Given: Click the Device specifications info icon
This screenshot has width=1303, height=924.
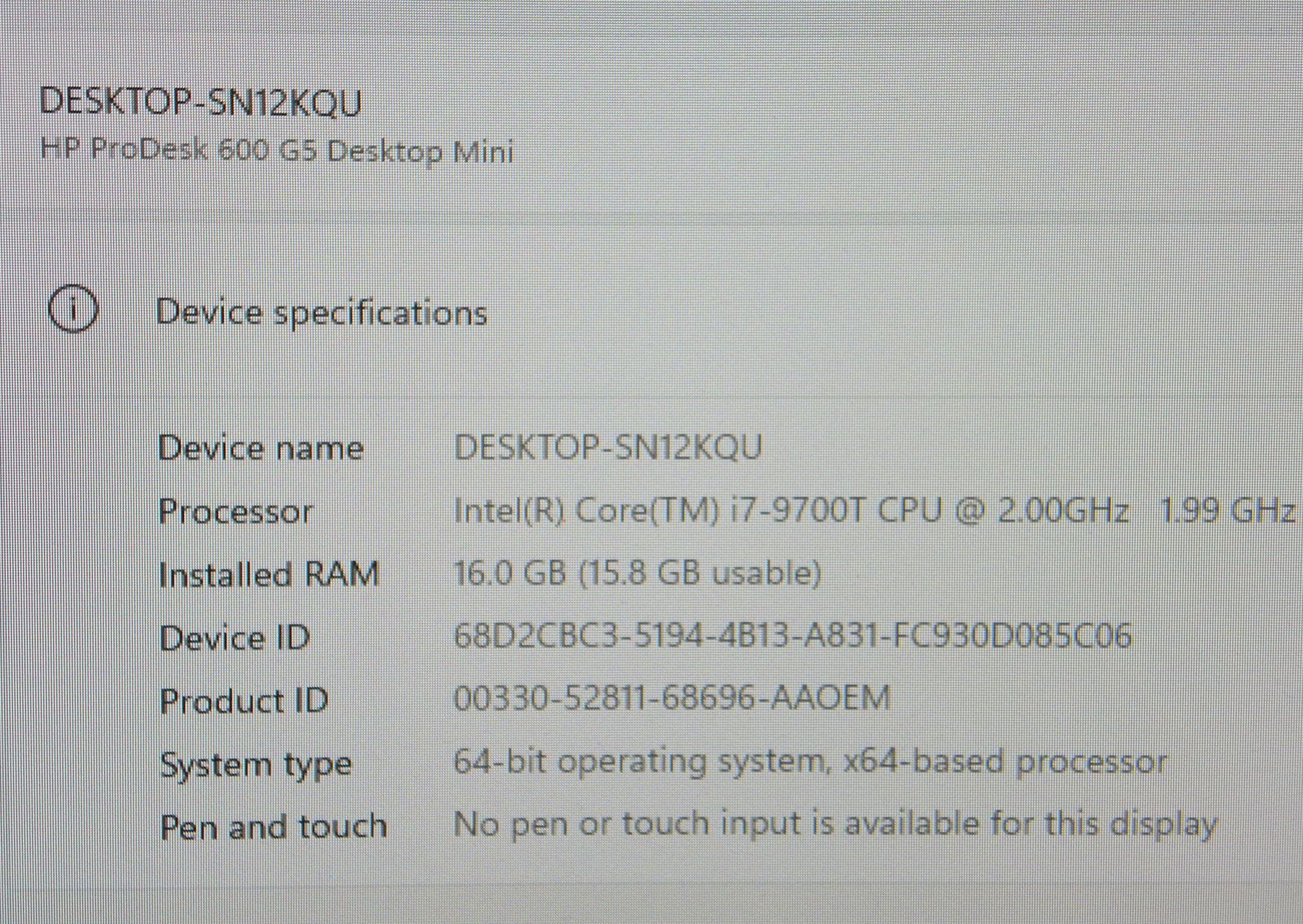Looking at the screenshot, I should click(73, 310).
